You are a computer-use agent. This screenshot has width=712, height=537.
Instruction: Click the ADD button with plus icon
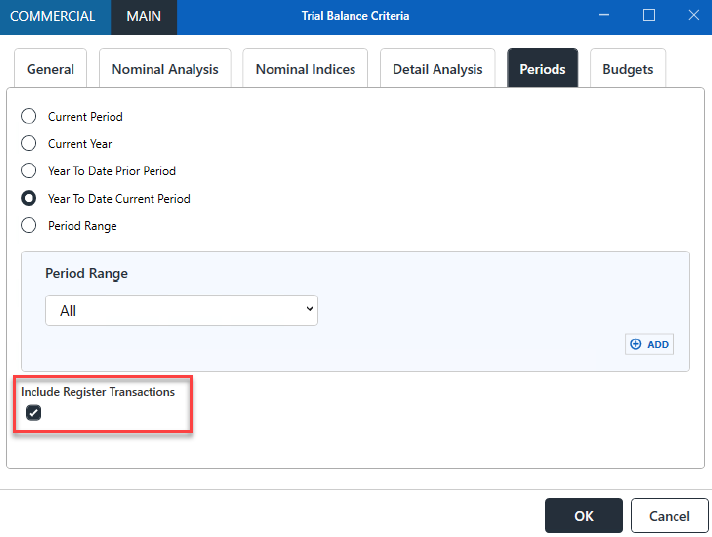[x=649, y=345]
